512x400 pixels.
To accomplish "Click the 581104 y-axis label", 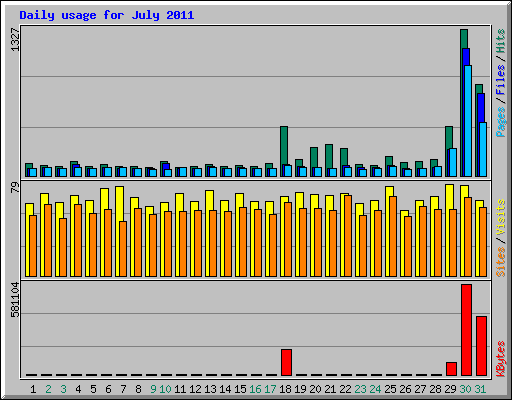I will [15, 300].
